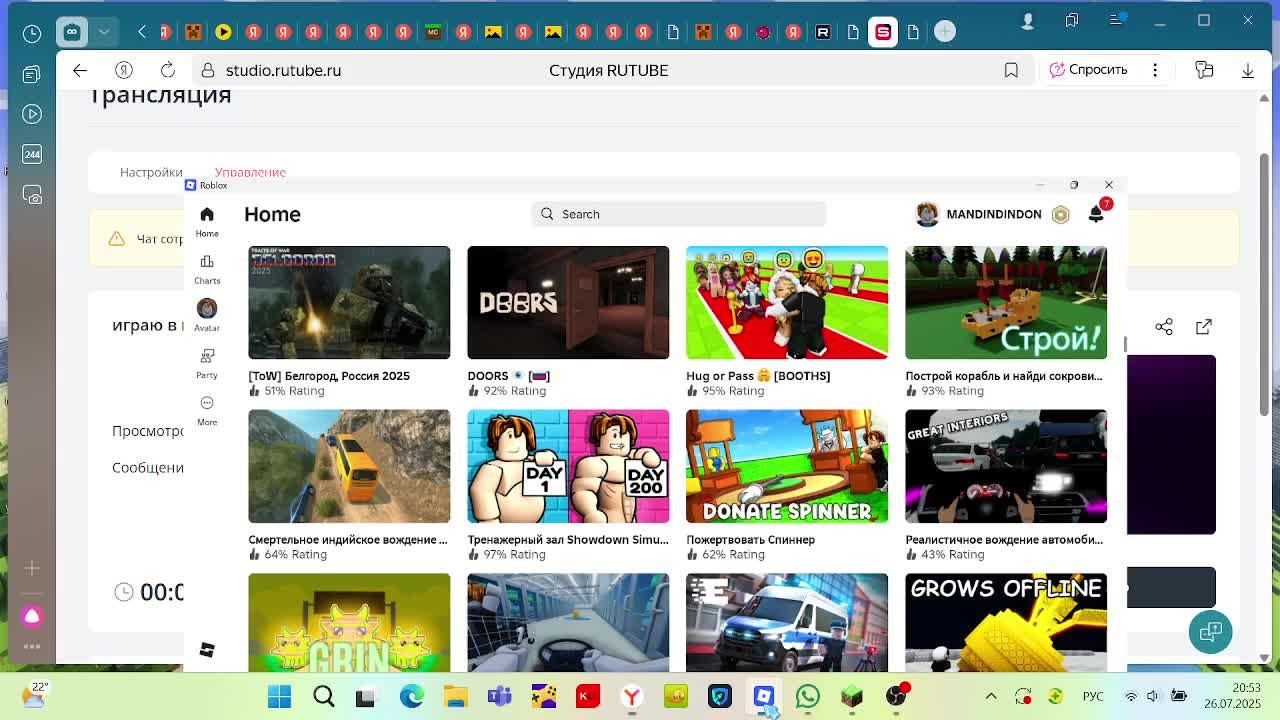The image size is (1280, 720).
Task: Switch to the browser tab with the play icon
Action: [223, 32]
